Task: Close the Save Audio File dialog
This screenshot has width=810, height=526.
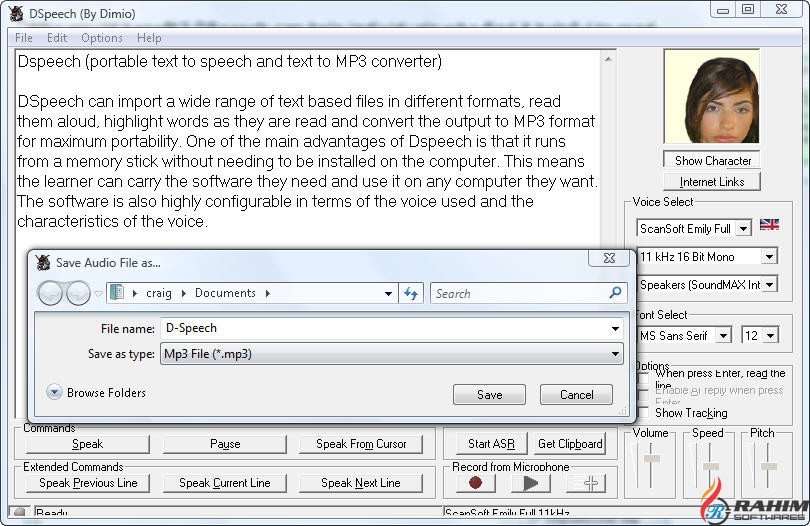Action: pyautogui.click(x=610, y=258)
